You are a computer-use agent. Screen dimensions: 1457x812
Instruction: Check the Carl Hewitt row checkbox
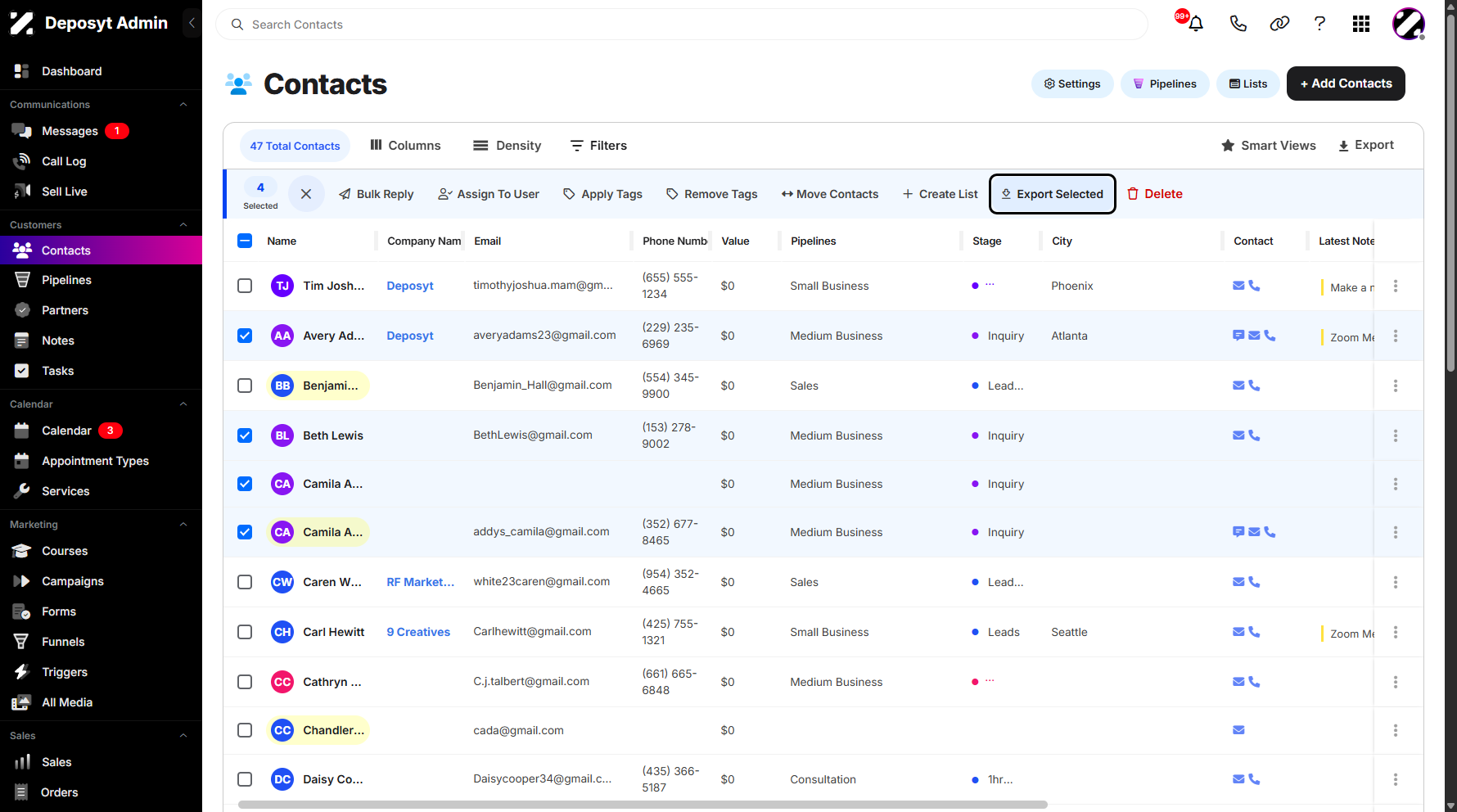(x=245, y=632)
